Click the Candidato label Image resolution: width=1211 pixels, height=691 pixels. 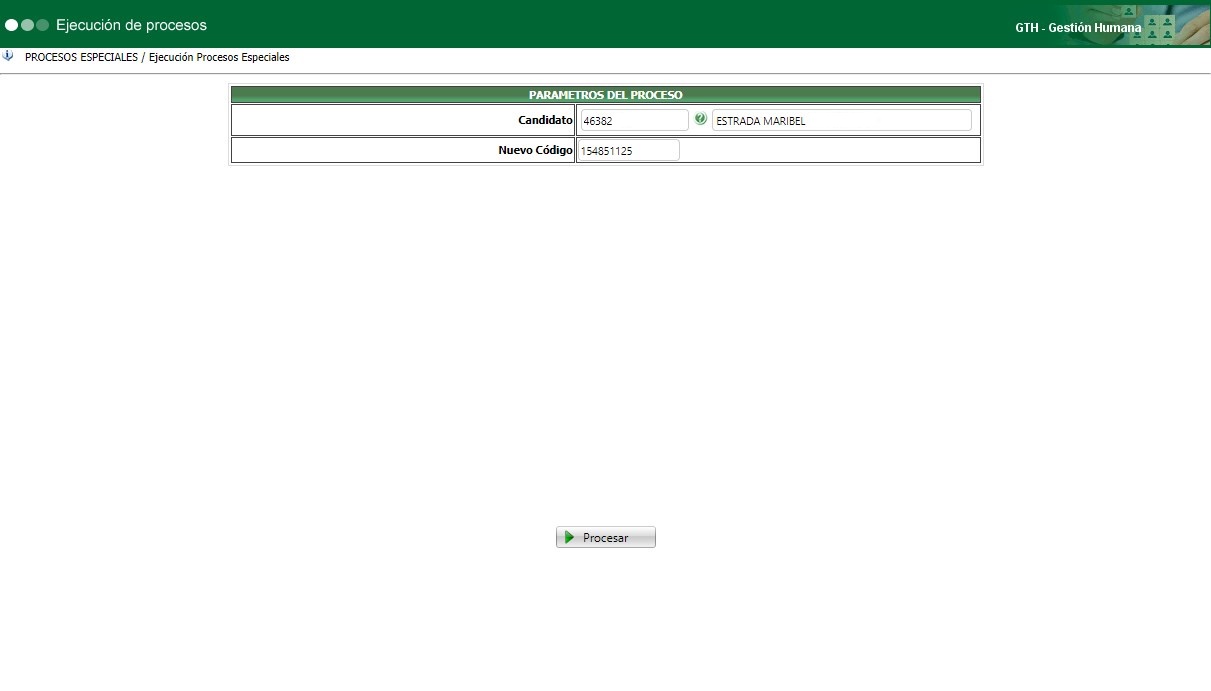click(545, 120)
